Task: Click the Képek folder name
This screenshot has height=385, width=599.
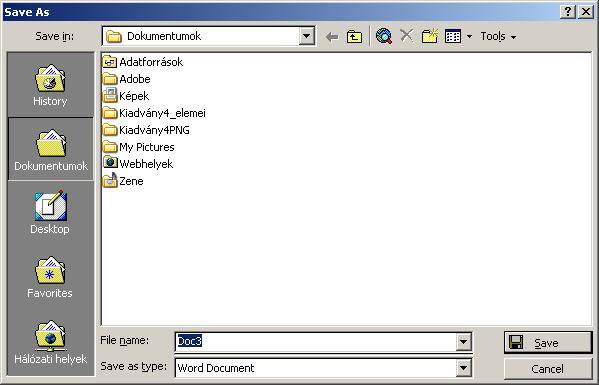Action: coord(134,96)
